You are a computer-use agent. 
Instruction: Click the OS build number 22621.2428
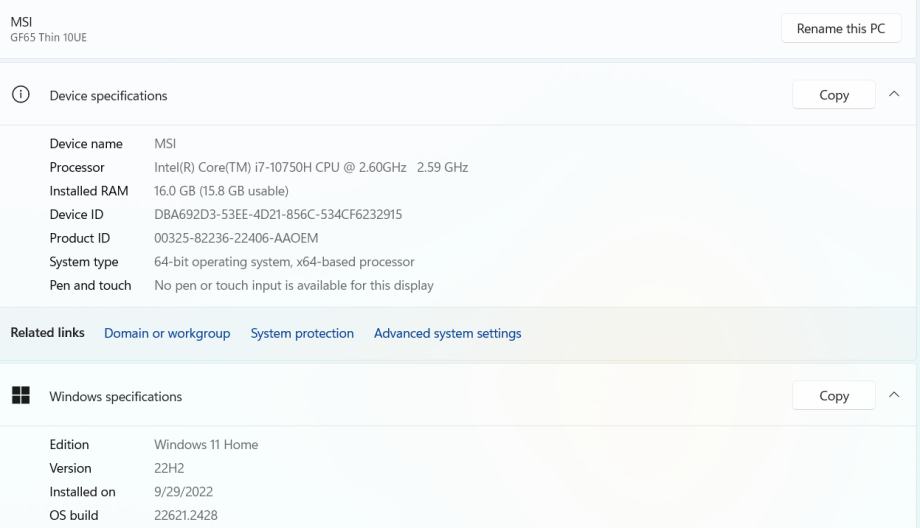(186, 516)
